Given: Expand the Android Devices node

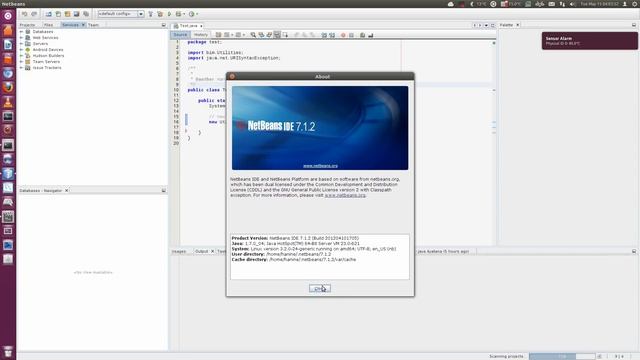Looking at the screenshot, I should 22,49.
